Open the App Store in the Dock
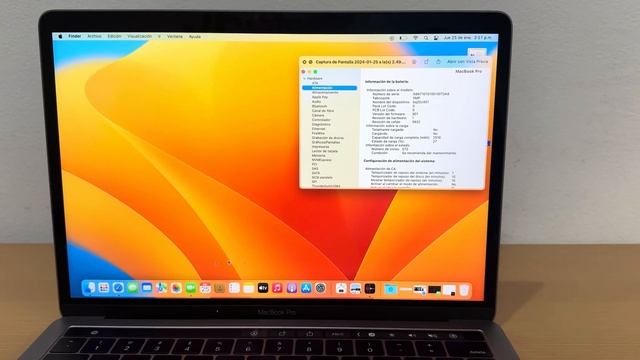The image size is (640, 360). click(306, 288)
